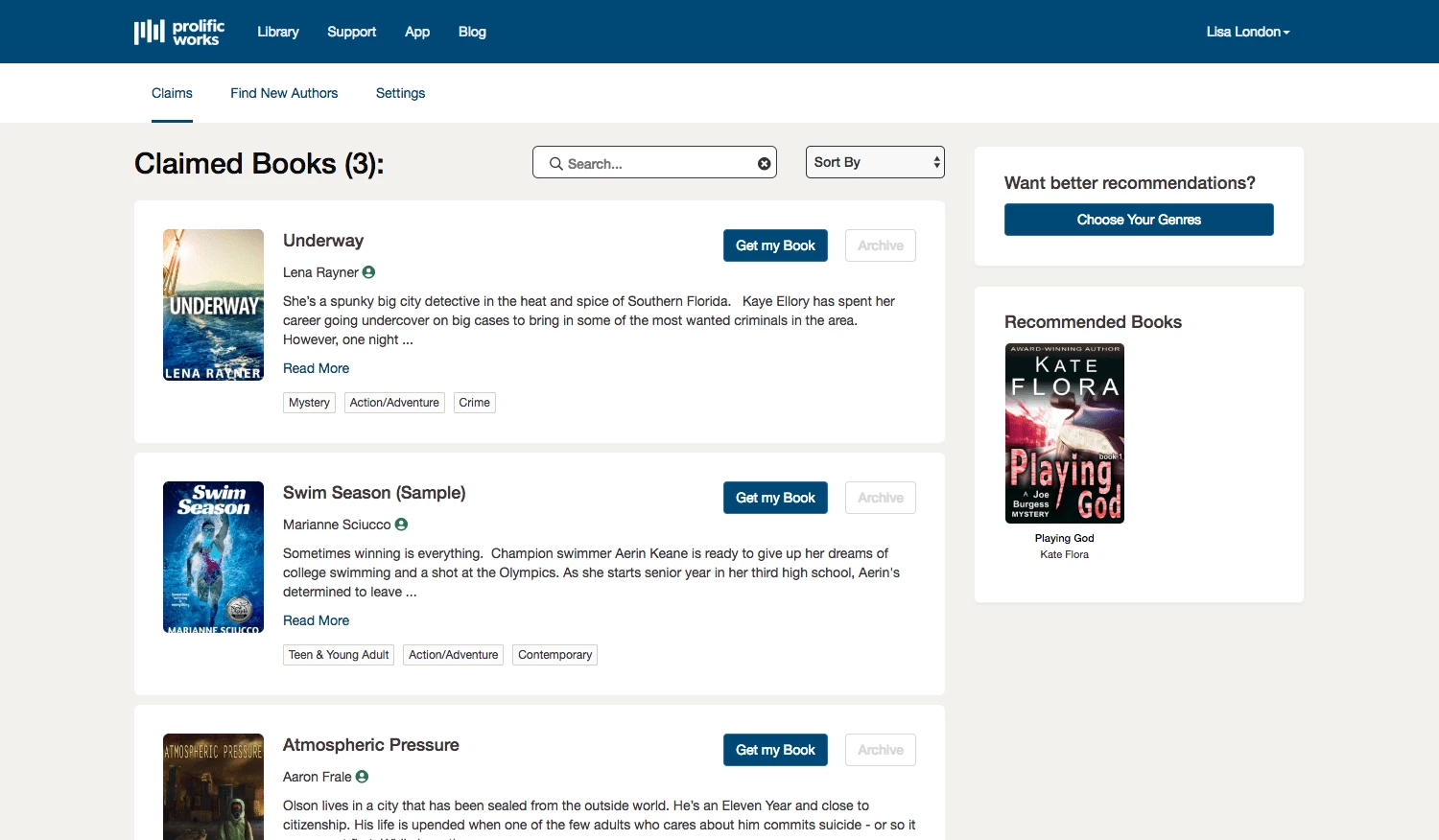Archive the Swim Season (Sample) book
1439x840 pixels.
point(880,498)
